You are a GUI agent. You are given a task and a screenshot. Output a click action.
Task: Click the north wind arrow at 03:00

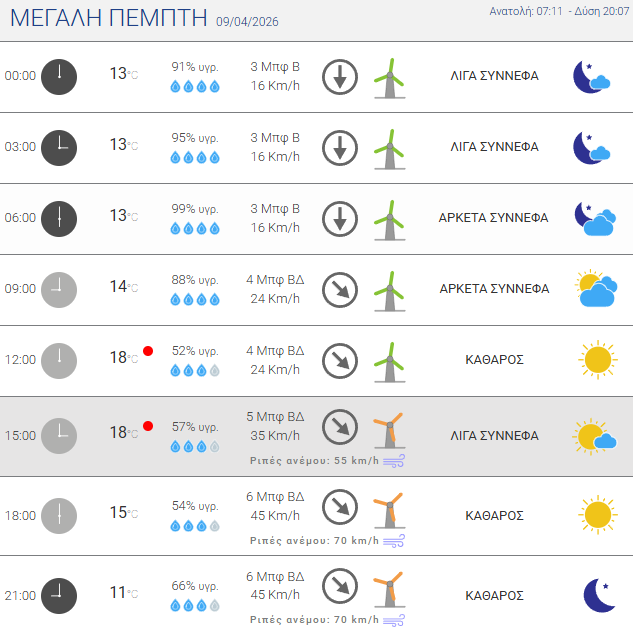(340, 147)
